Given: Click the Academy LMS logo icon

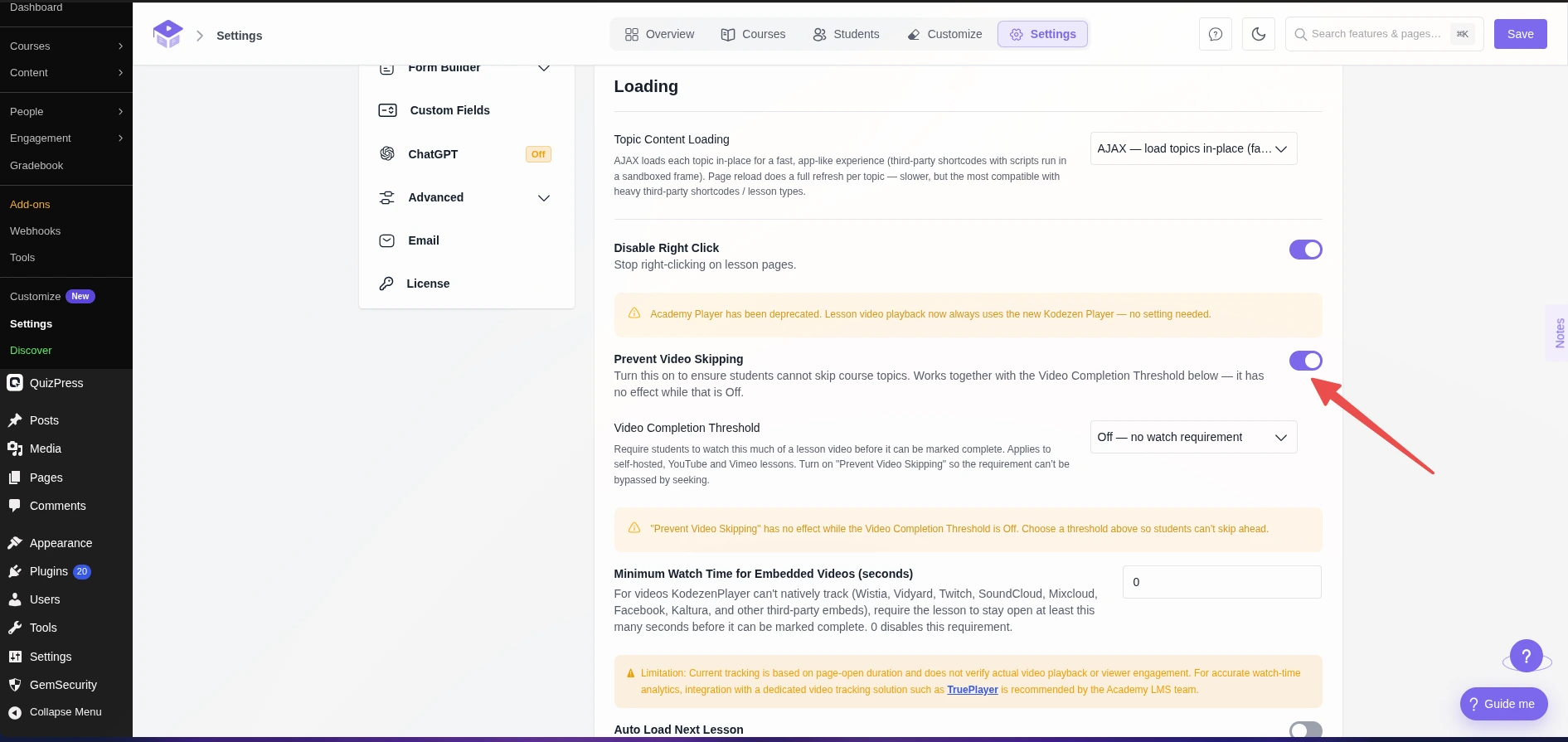Looking at the screenshot, I should click(x=167, y=34).
